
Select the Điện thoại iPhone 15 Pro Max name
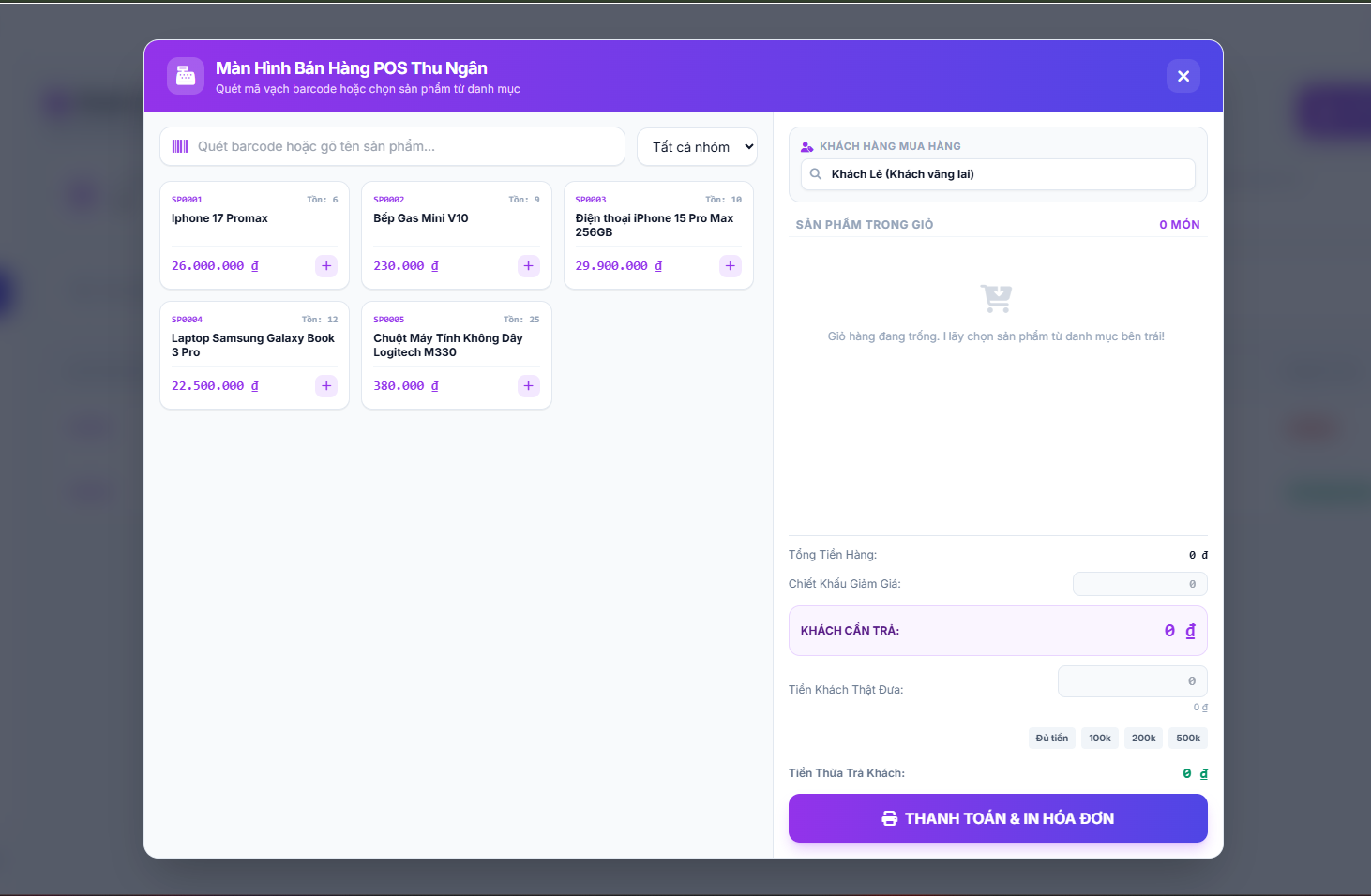coord(655,225)
